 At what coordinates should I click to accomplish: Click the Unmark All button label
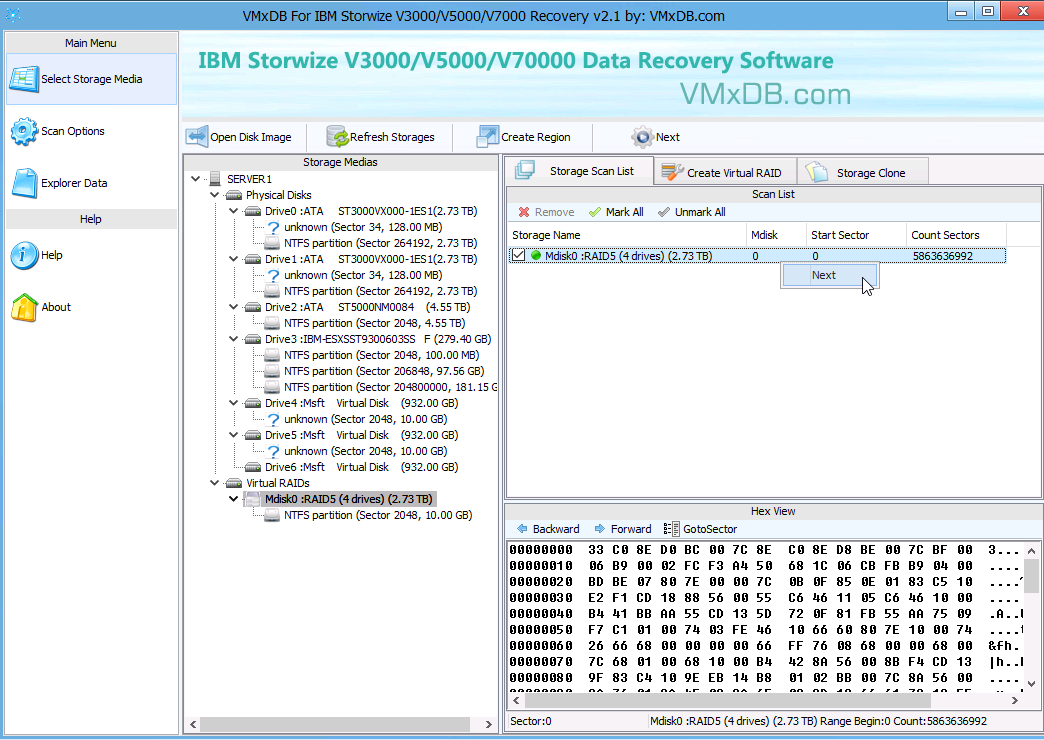pyautogui.click(x=700, y=212)
